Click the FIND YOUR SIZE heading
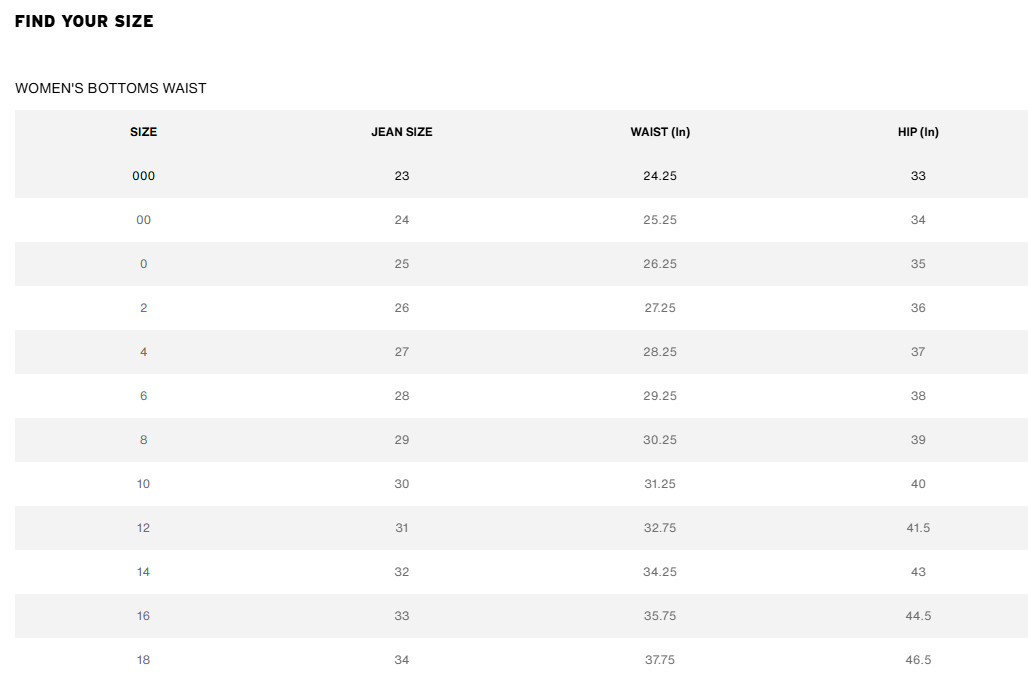This screenshot has width=1028, height=696. pyautogui.click(x=84, y=21)
